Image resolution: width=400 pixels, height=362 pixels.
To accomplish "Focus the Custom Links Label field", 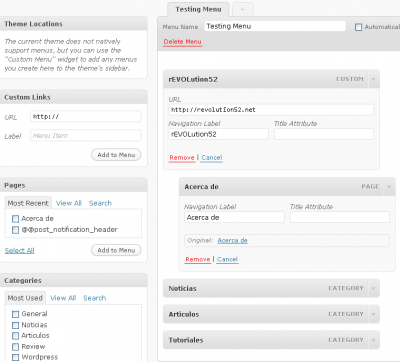I will [86, 135].
